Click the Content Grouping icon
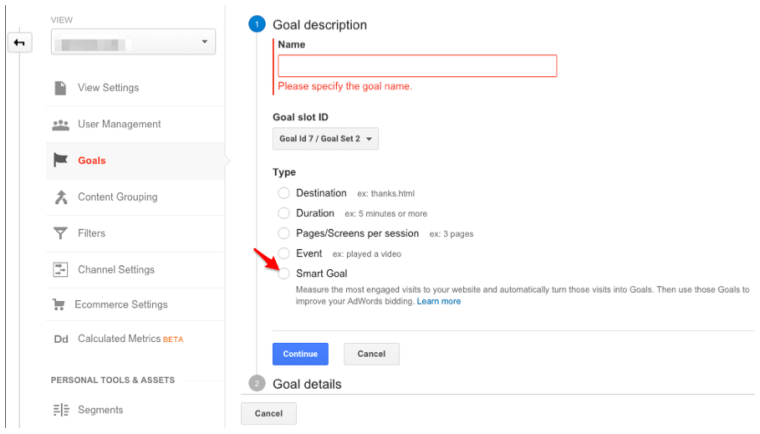 click(60, 197)
